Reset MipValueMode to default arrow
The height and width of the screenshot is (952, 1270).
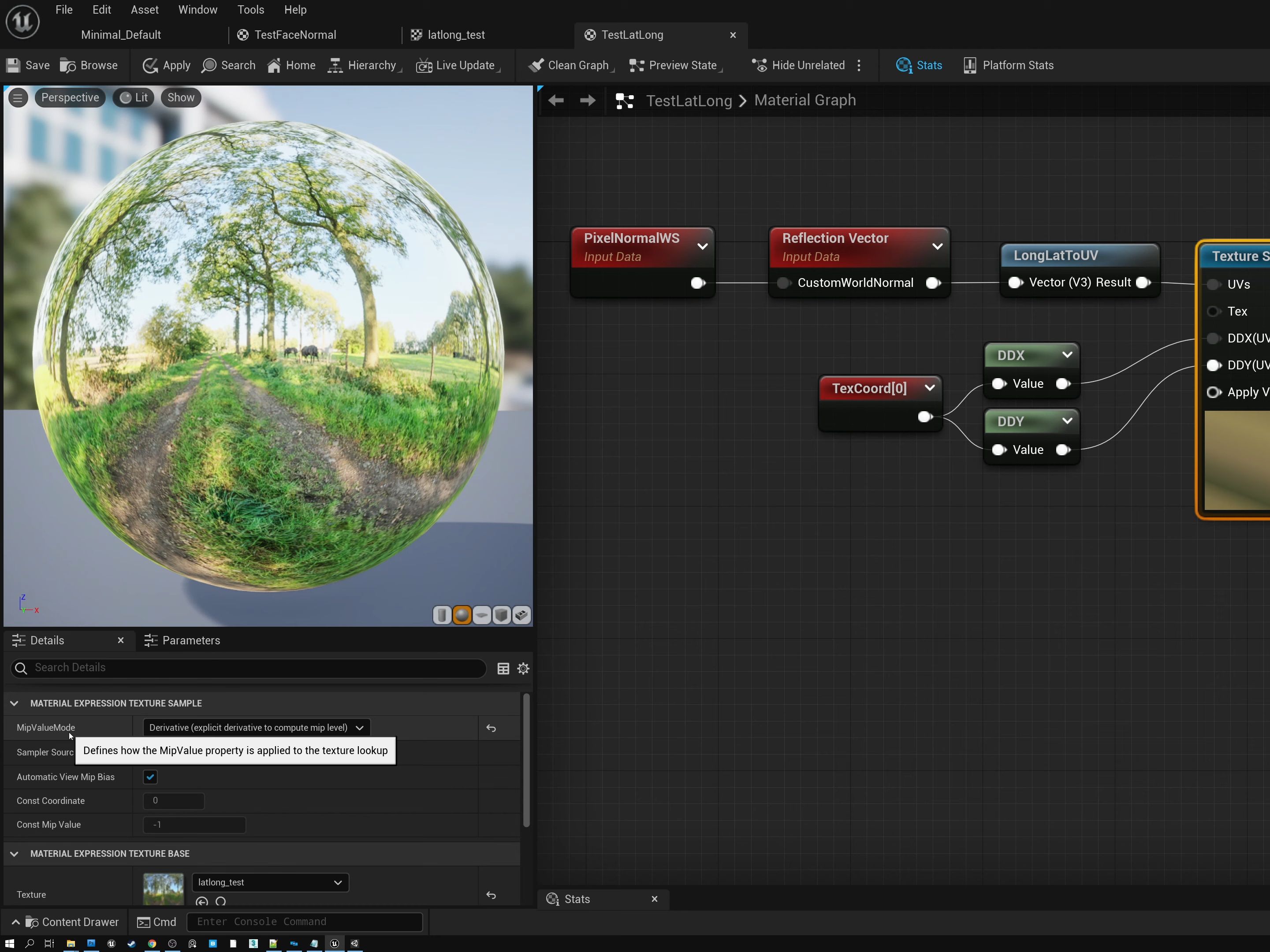[491, 729]
